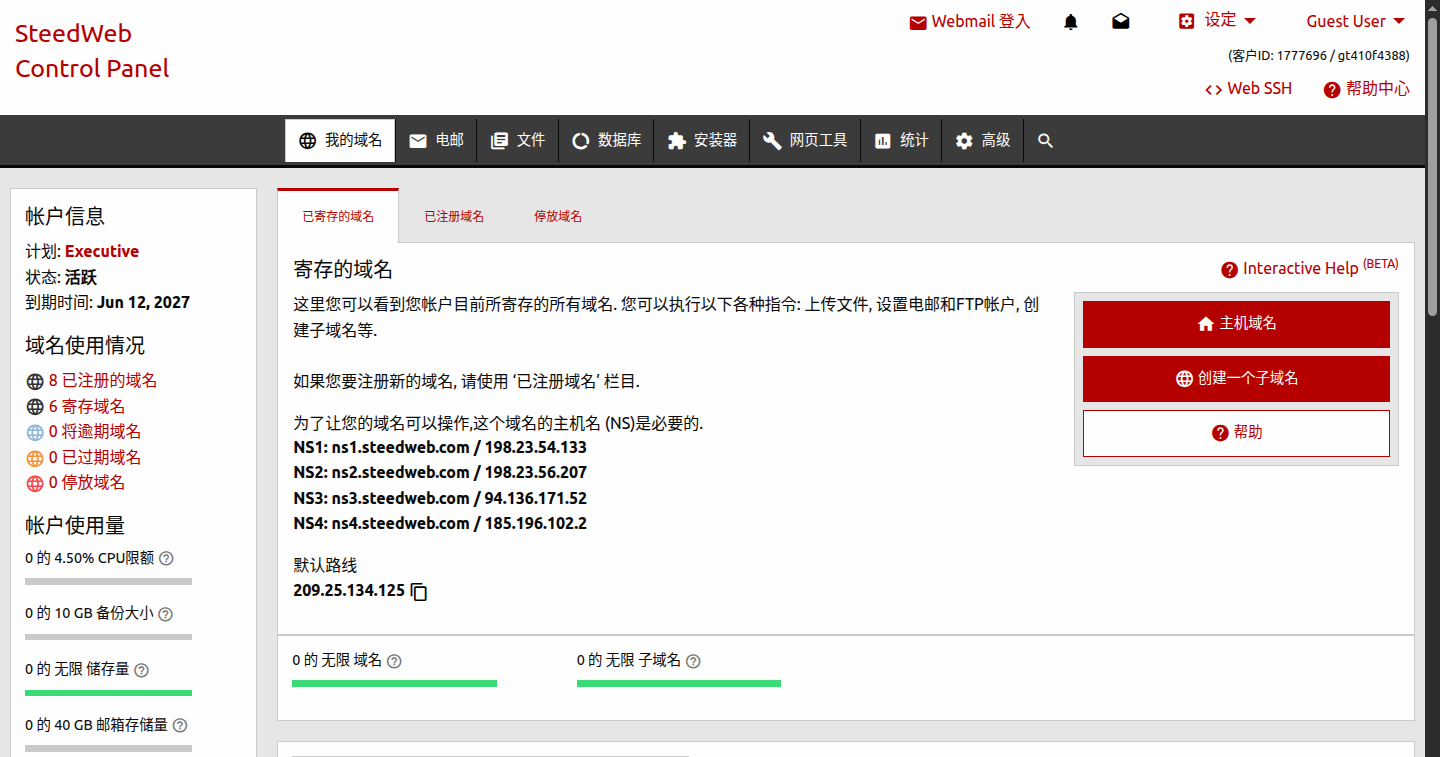Viewport: 1440px width, 757px height.
Task: Click the 设定 gear icon
Action: [1187, 21]
